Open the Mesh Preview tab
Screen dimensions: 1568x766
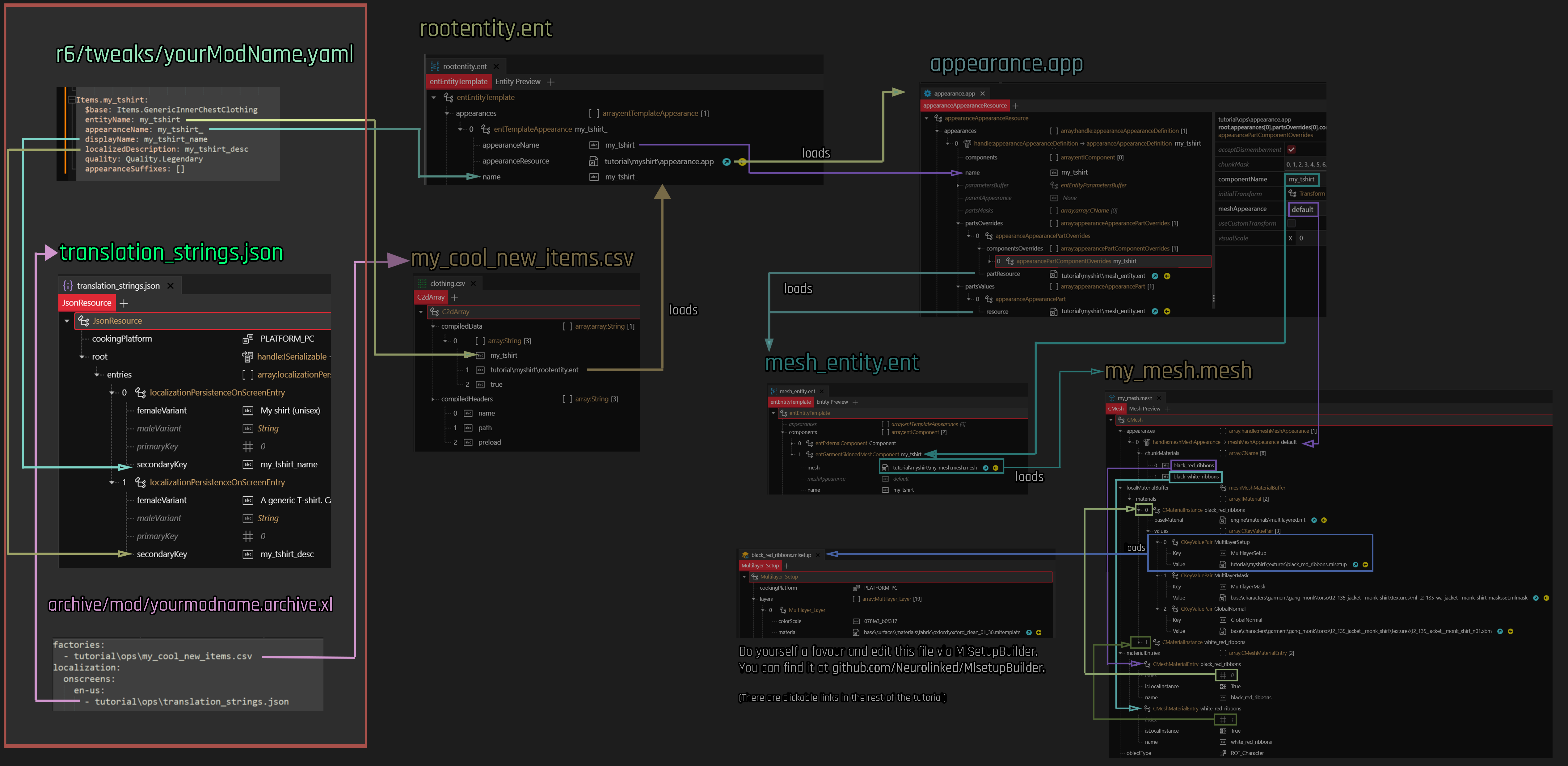coord(1144,409)
